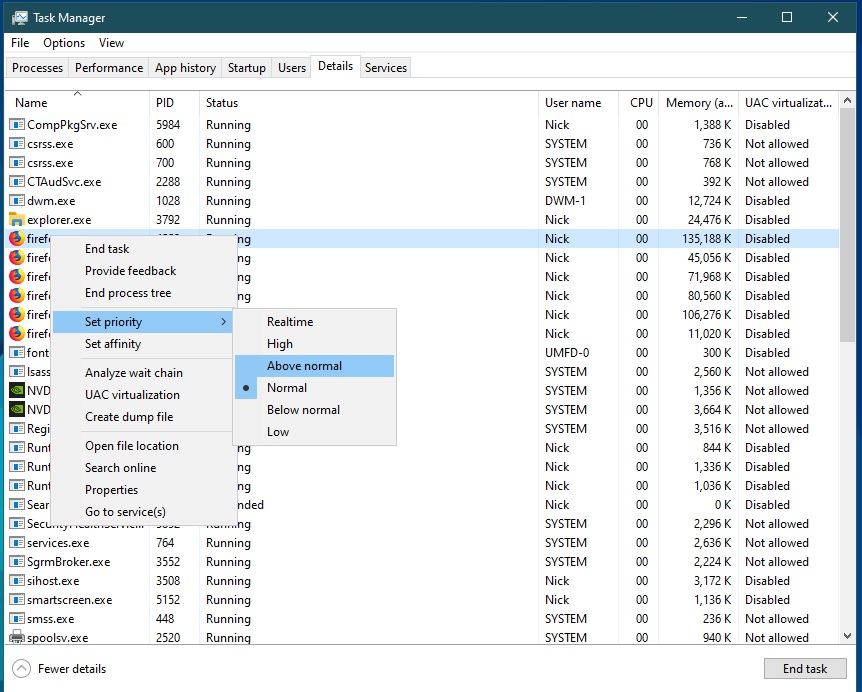Choose Search online
The height and width of the screenshot is (692, 862).
click(x=143, y=468)
